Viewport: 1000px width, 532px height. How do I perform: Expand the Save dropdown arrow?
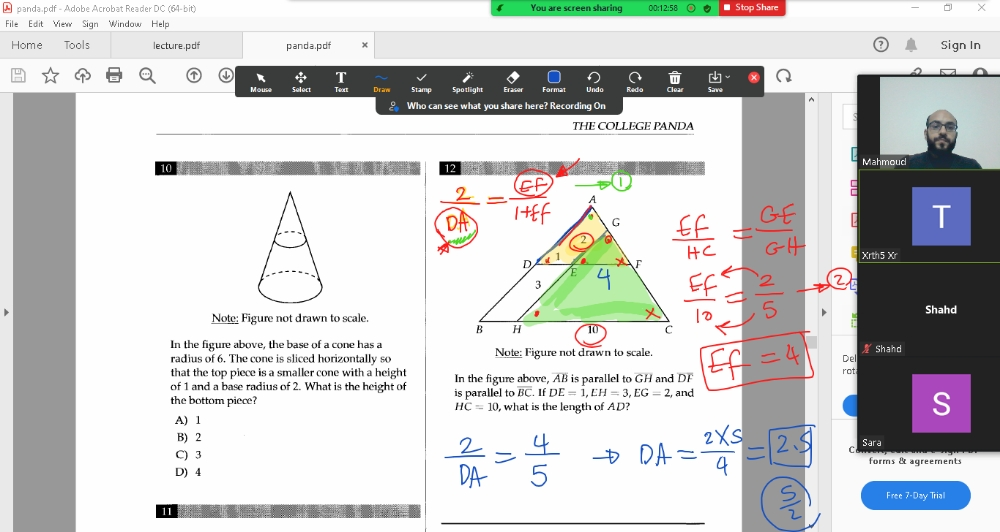coord(728,77)
